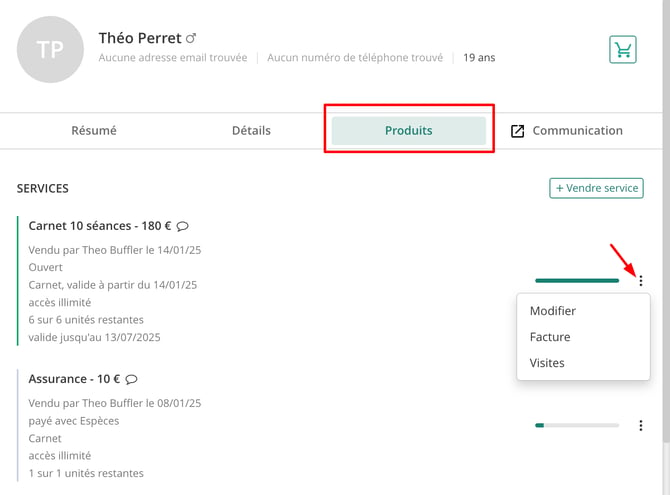The image size is (670, 495).
Task: Switch to the Résumé tab
Action: 94,130
